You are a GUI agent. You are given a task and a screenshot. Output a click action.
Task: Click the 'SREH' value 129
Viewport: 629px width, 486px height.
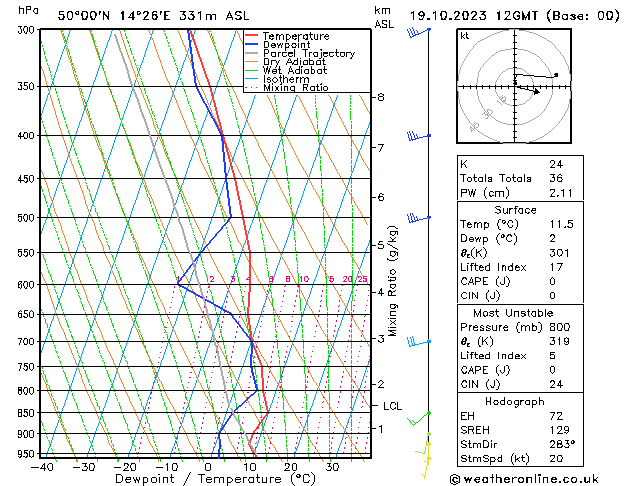[560, 430]
